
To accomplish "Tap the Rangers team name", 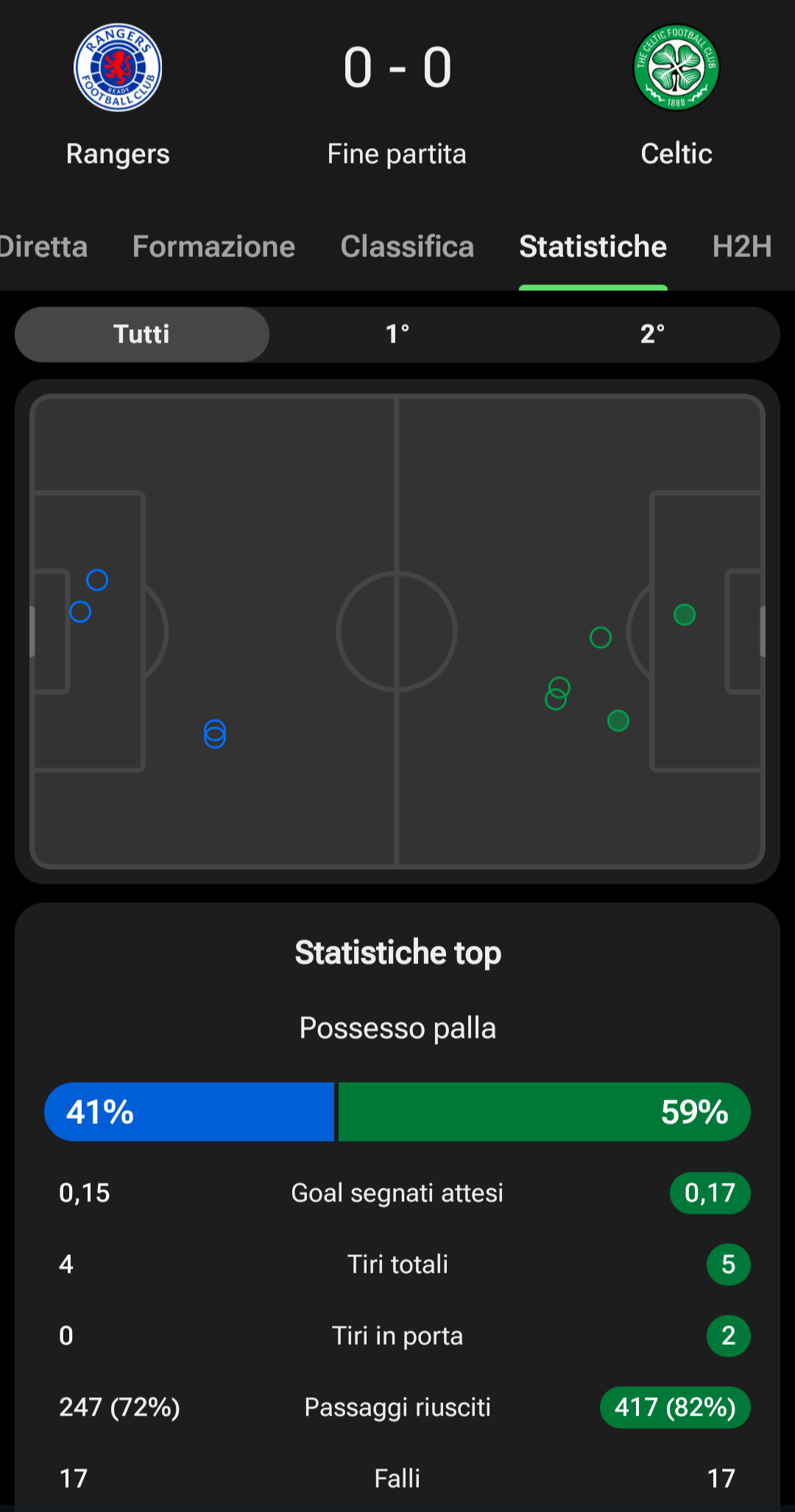I will [118, 154].
